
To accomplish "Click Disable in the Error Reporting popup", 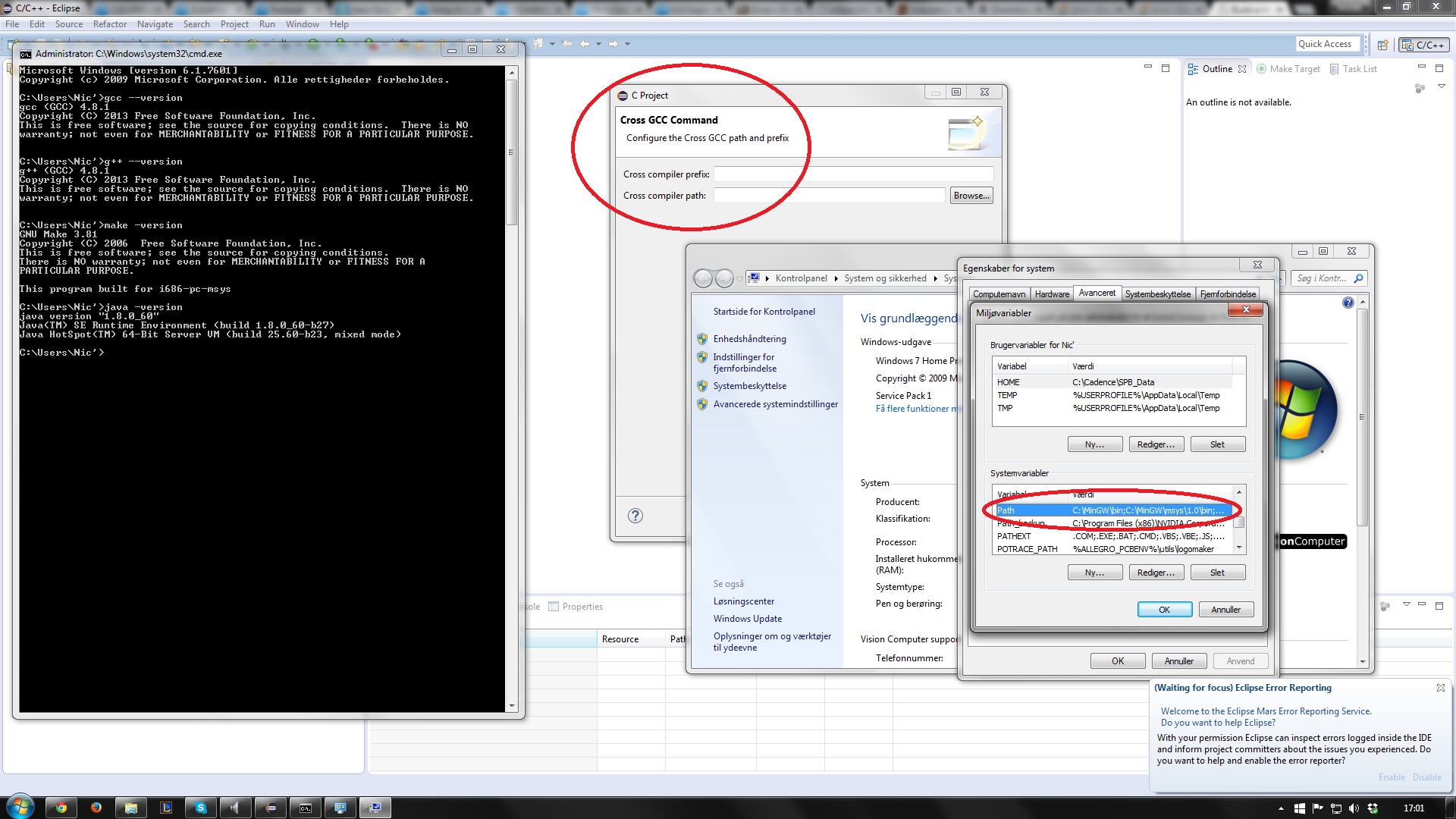I will pyautogui.click(x=1426, y=777).
